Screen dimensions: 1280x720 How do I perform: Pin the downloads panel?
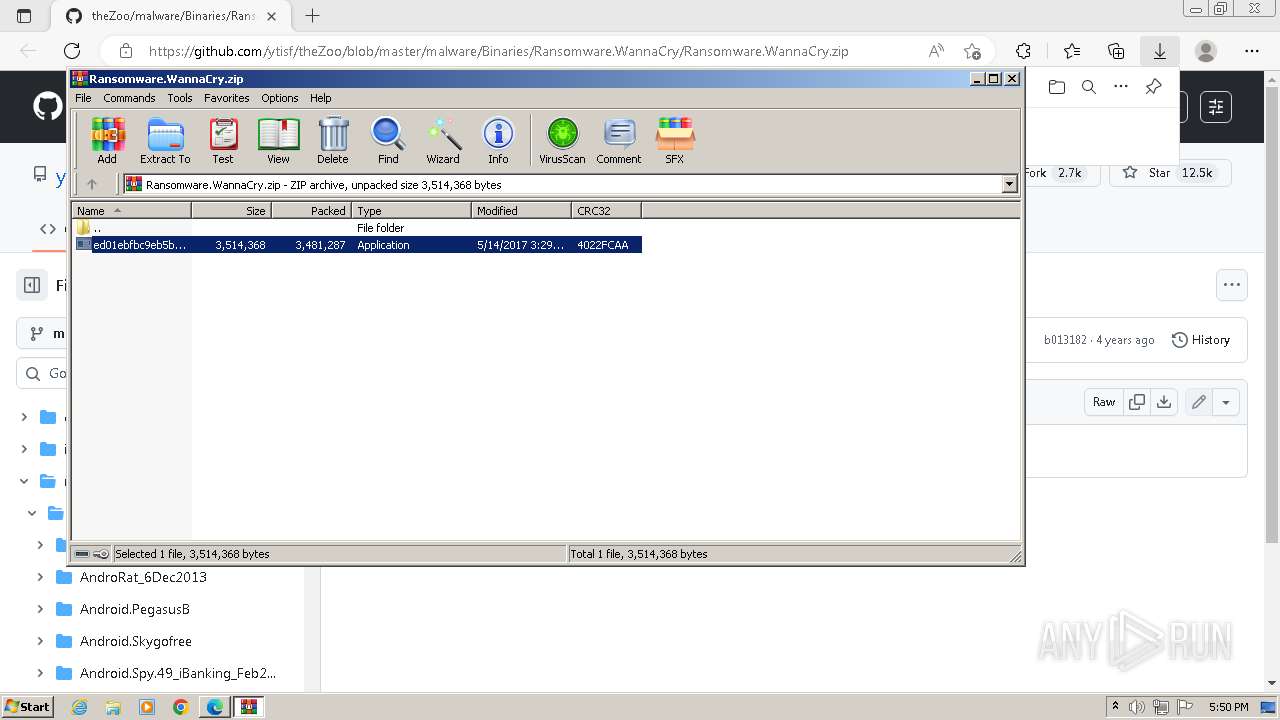(x=1153, y=87)
